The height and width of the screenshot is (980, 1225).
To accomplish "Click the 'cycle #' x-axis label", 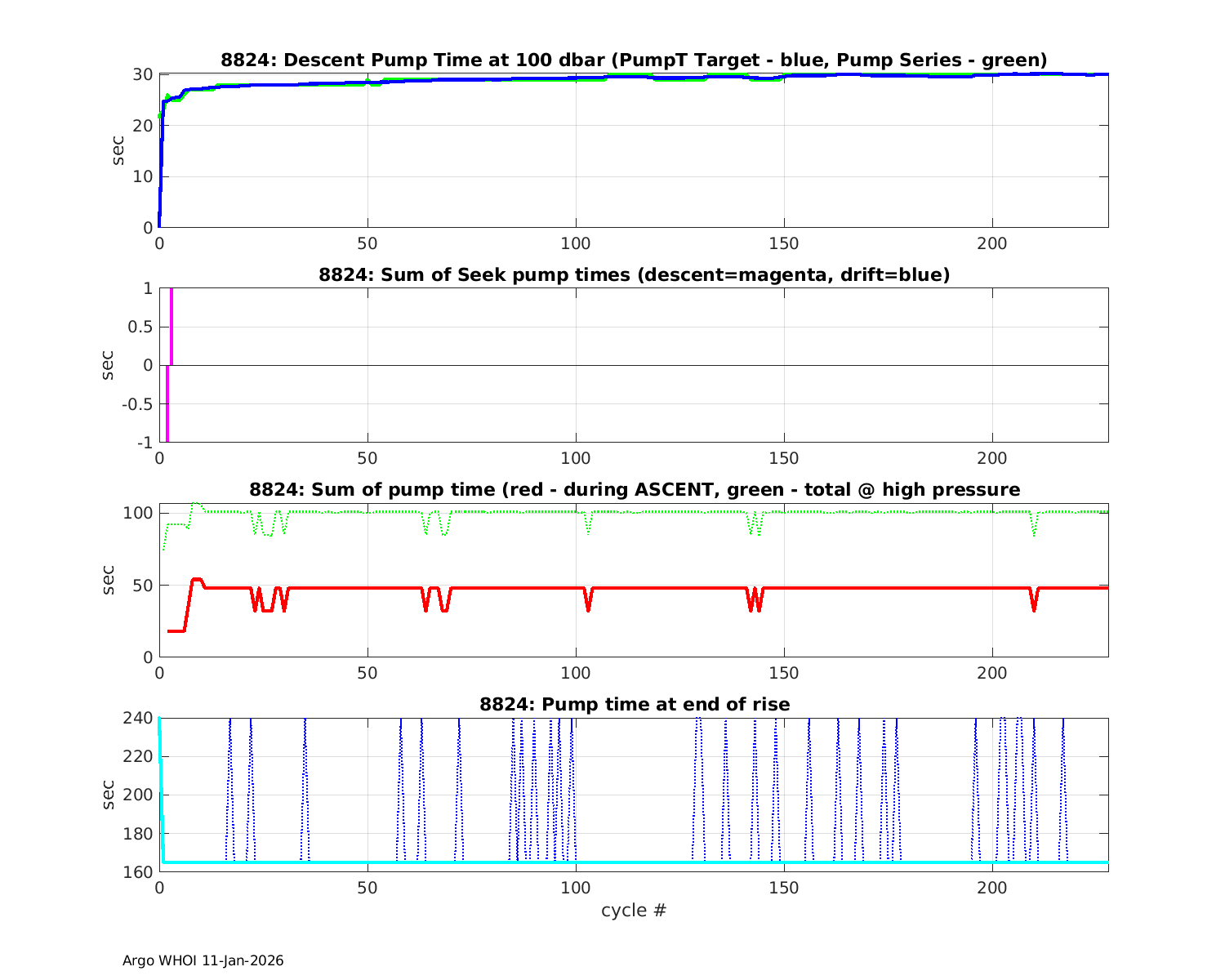I will pos(634,910).
